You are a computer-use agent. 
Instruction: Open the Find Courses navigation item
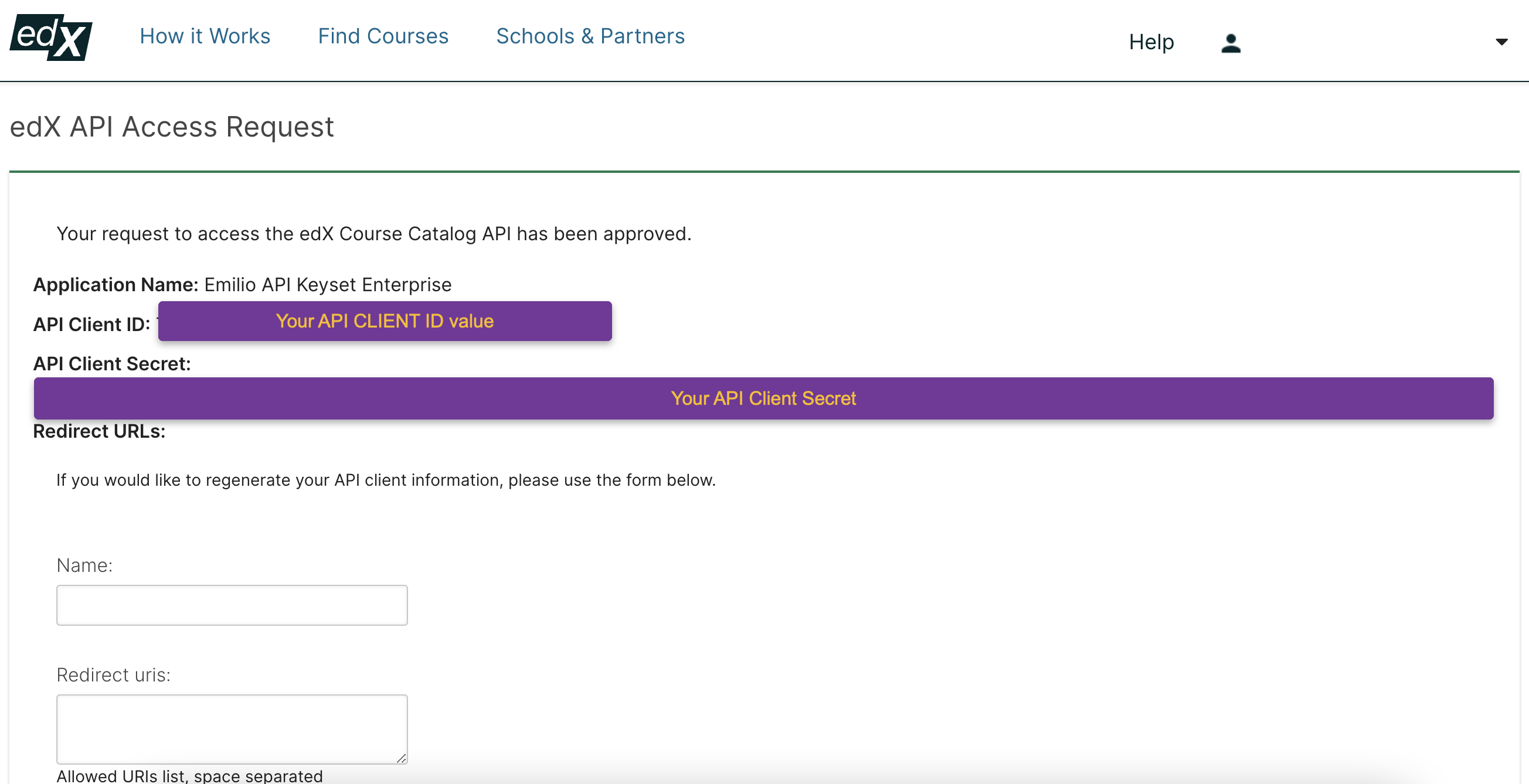(x=383, y=36)
